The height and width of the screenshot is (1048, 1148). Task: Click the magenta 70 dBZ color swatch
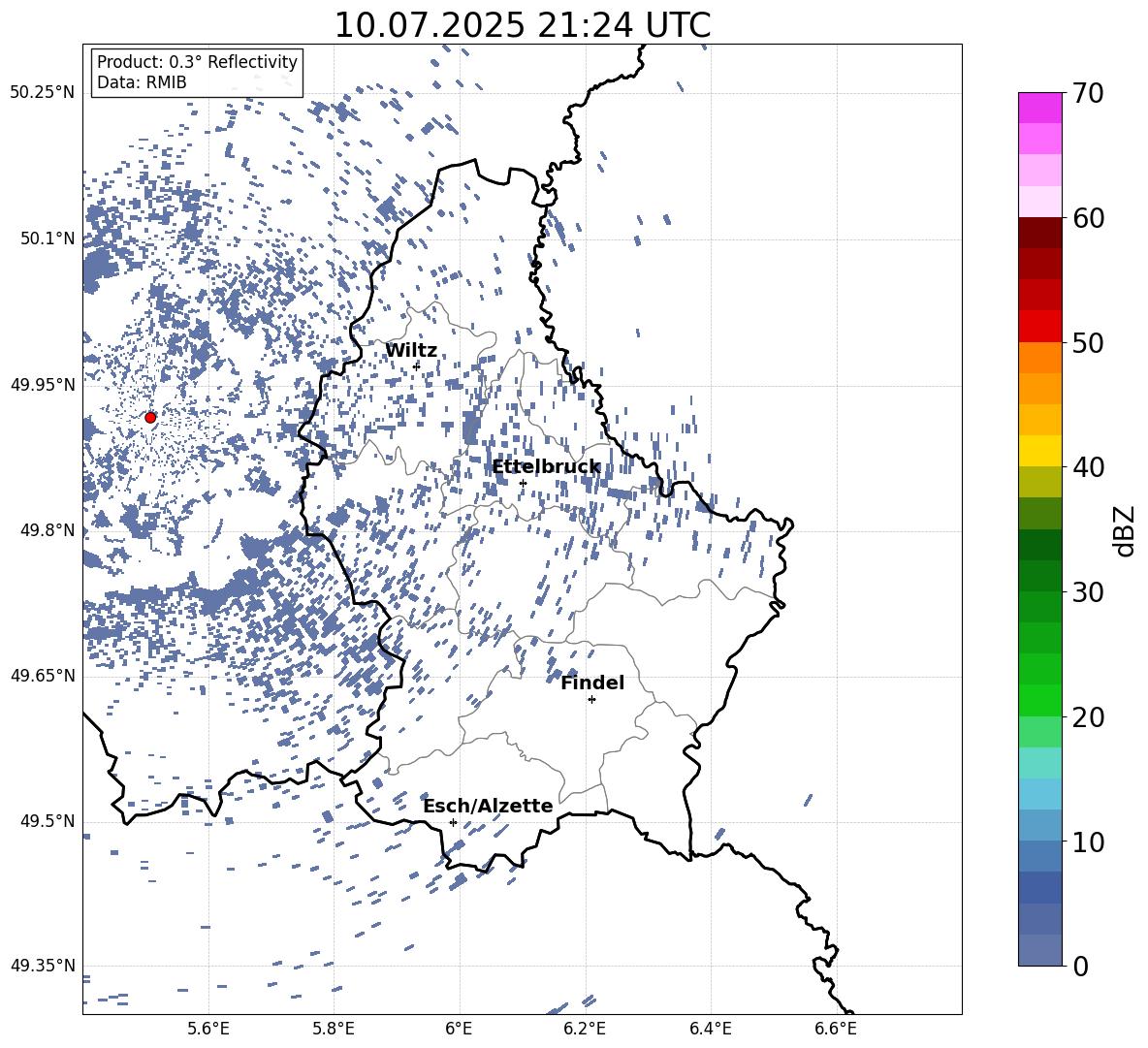click(x=1039, y=108)
